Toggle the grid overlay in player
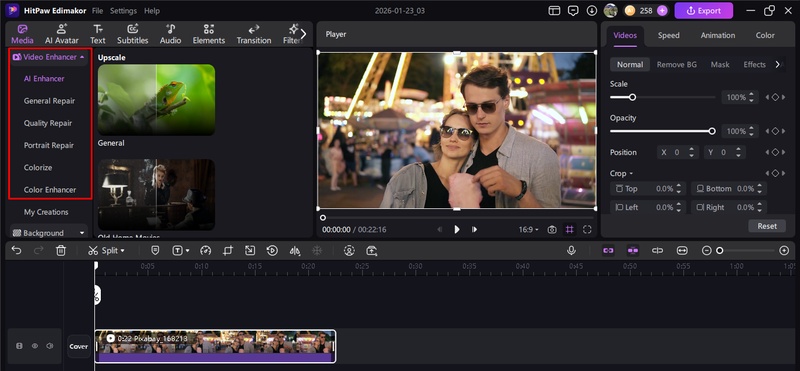Screen dimensions: 800x371 click(569, 230)
